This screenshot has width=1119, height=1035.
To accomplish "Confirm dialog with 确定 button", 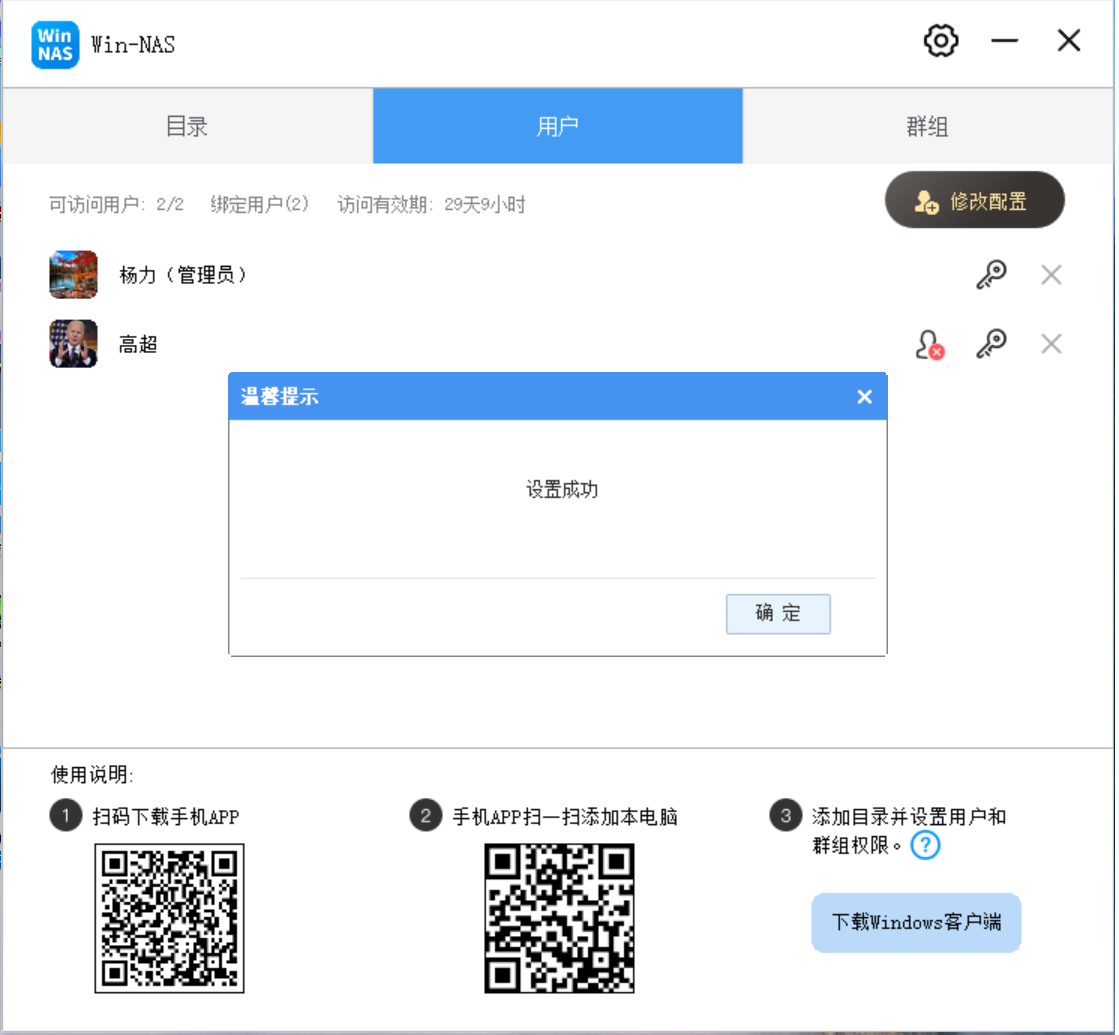I will 778,614.
